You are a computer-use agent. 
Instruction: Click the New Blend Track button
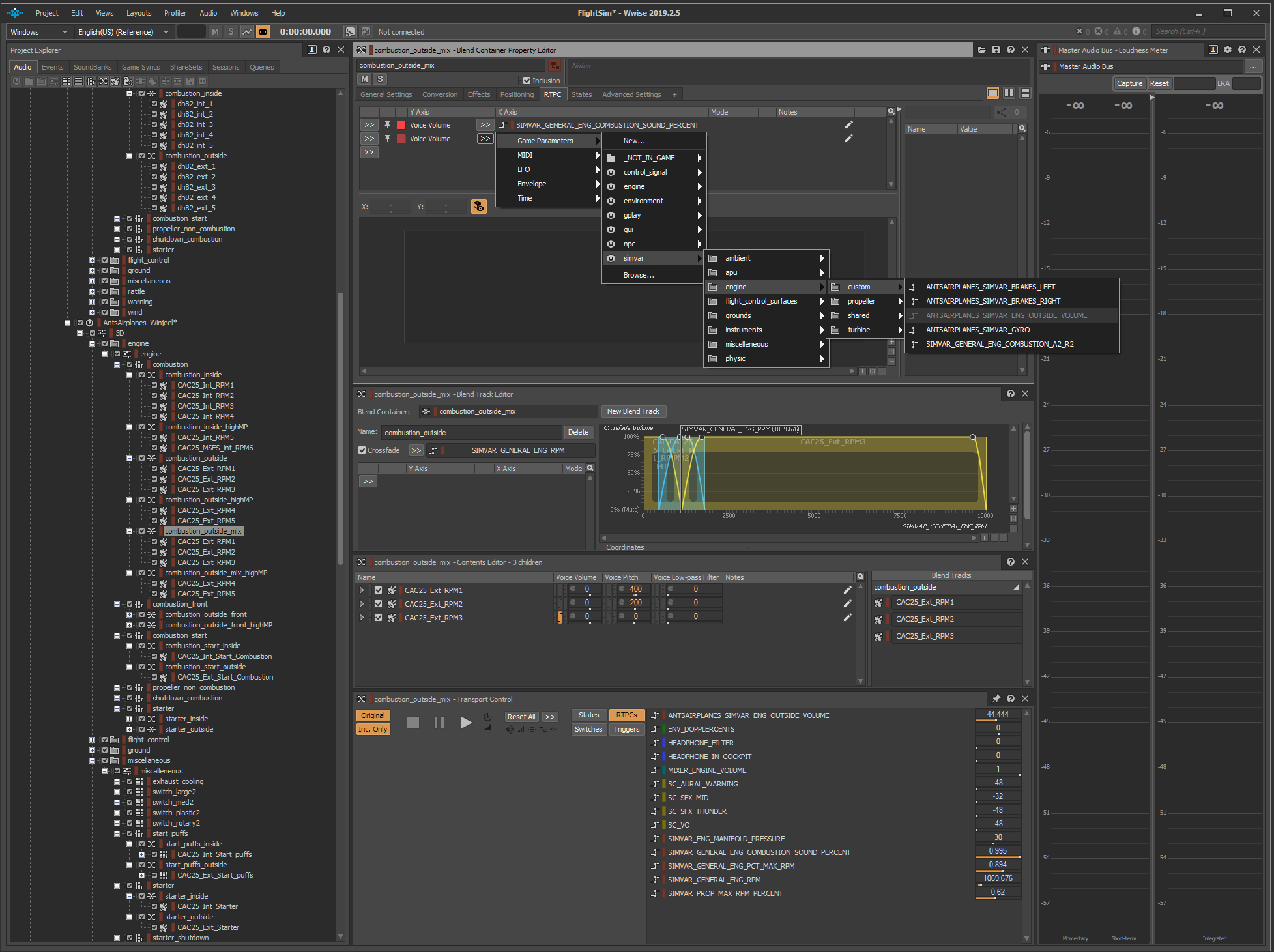click(633, 411)
